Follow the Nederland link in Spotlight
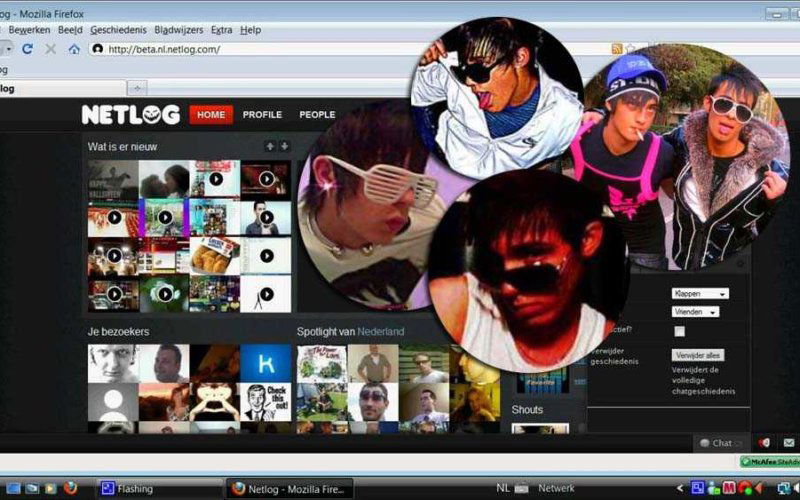This screenshot has width=800, height=500. coord(381,332)
